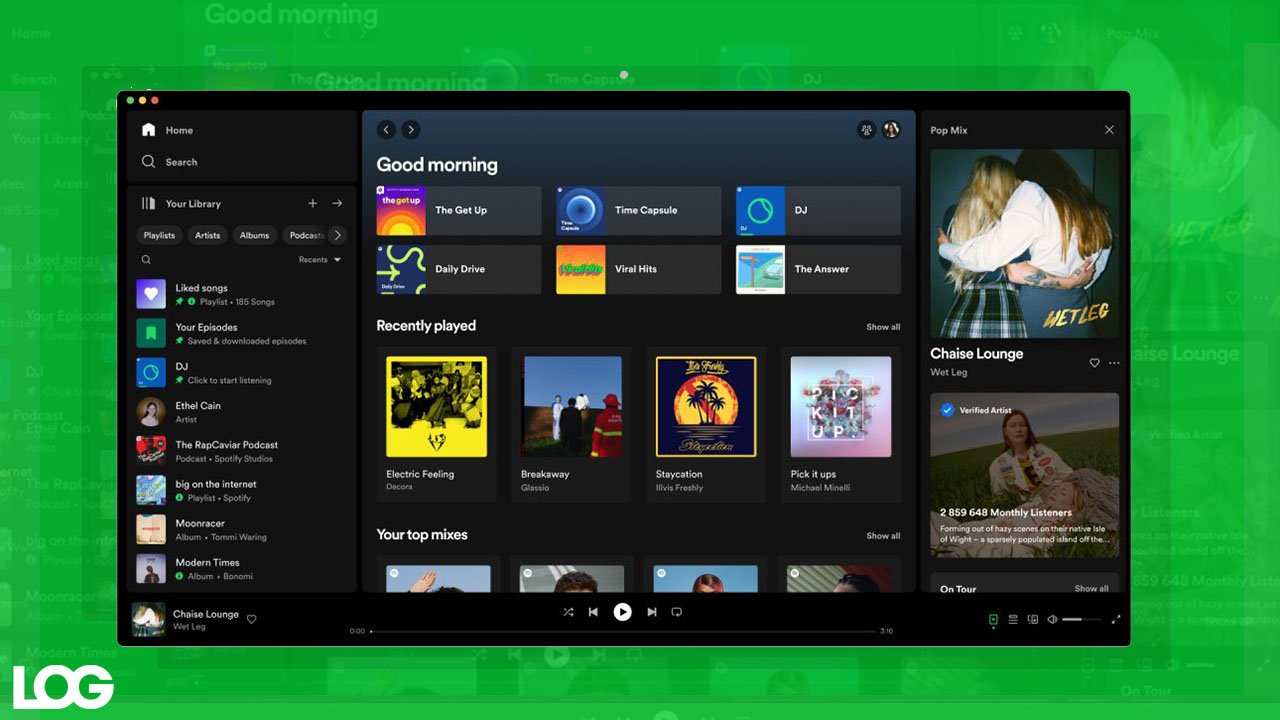
Task: Open The Get Up shortcut tile
Action: click(x=459, y=211)
